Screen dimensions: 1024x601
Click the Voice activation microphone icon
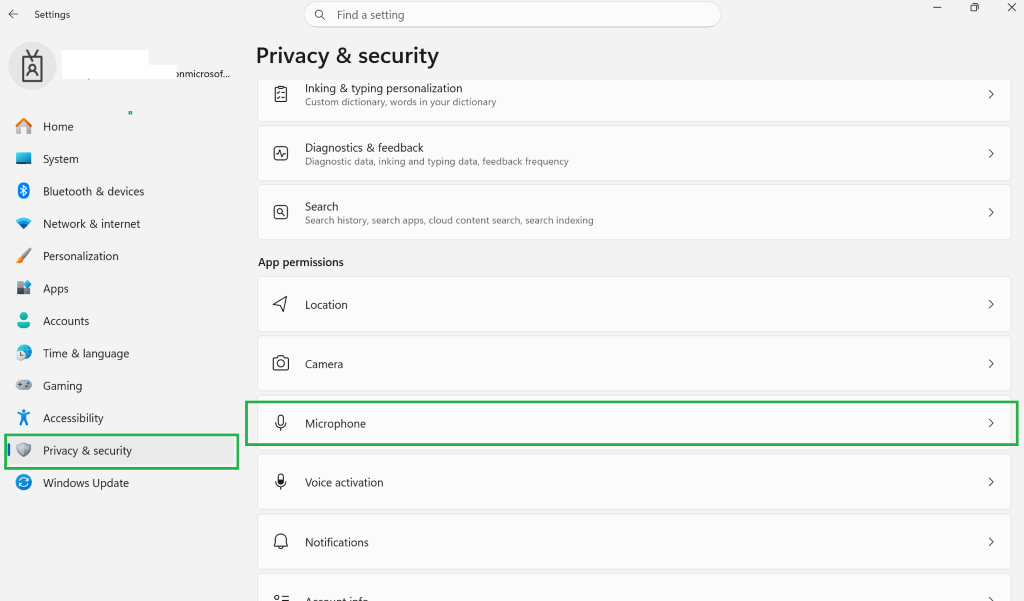pyautogui.click(x=281, y=481)
